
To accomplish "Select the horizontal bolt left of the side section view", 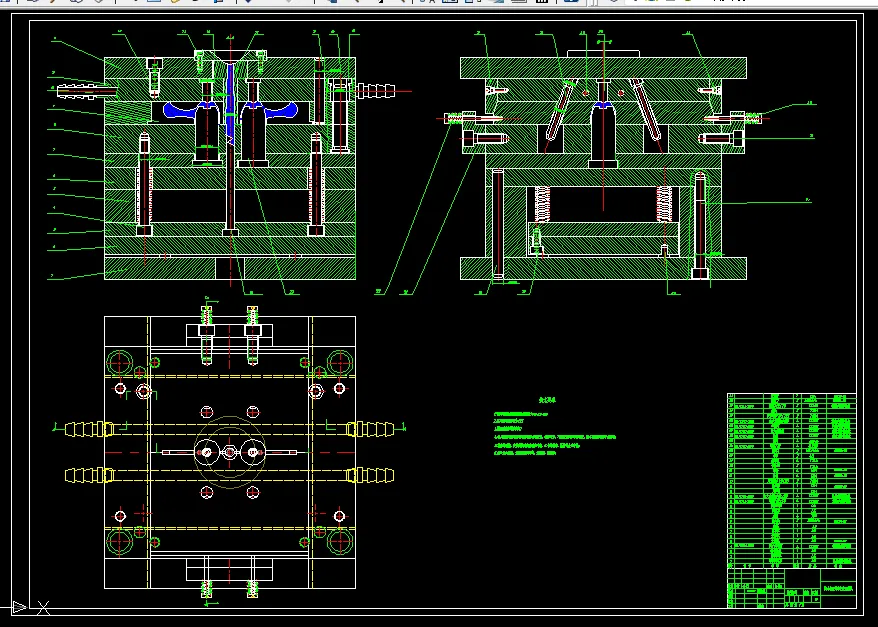I will pyautogui.click(x=484, y=139).
